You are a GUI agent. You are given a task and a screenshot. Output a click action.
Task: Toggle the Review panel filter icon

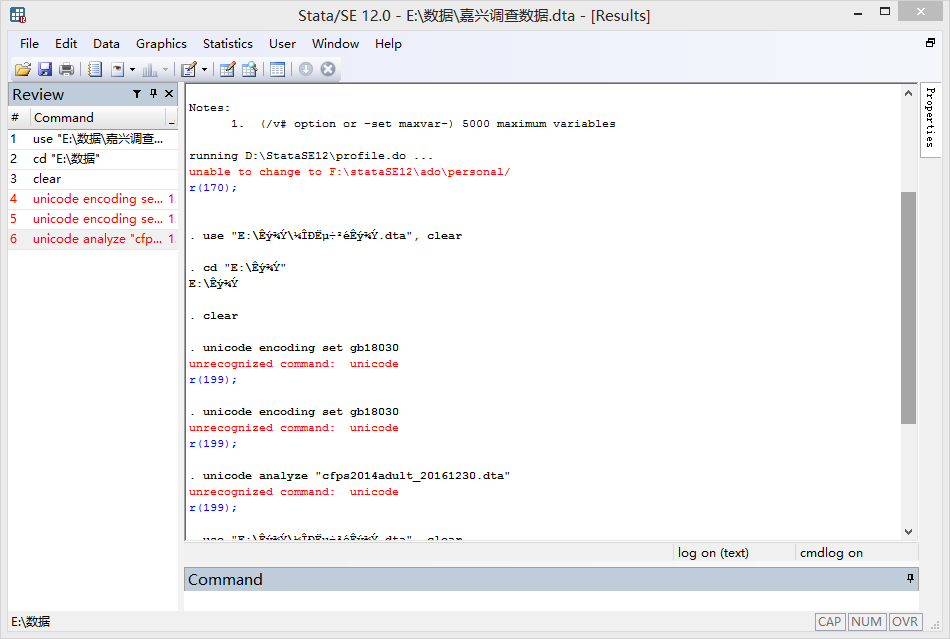(x=137, y=94)
